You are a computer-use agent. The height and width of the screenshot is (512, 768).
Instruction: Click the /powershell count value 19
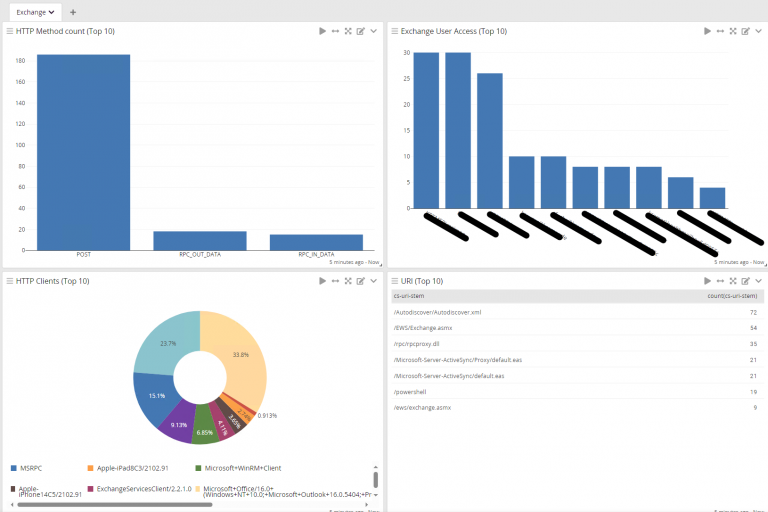tap(752, 392)
